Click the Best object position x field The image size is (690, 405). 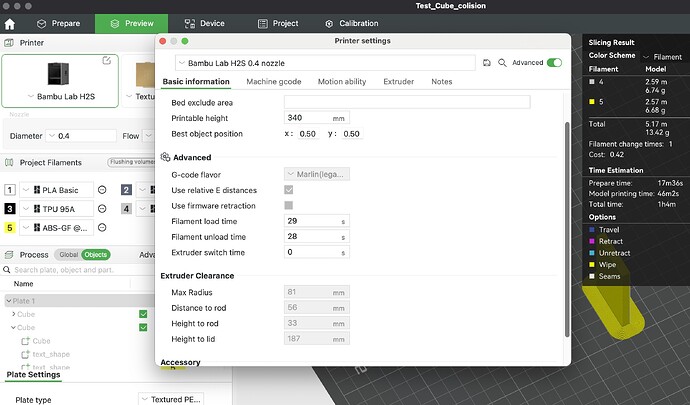click(308, 134)
